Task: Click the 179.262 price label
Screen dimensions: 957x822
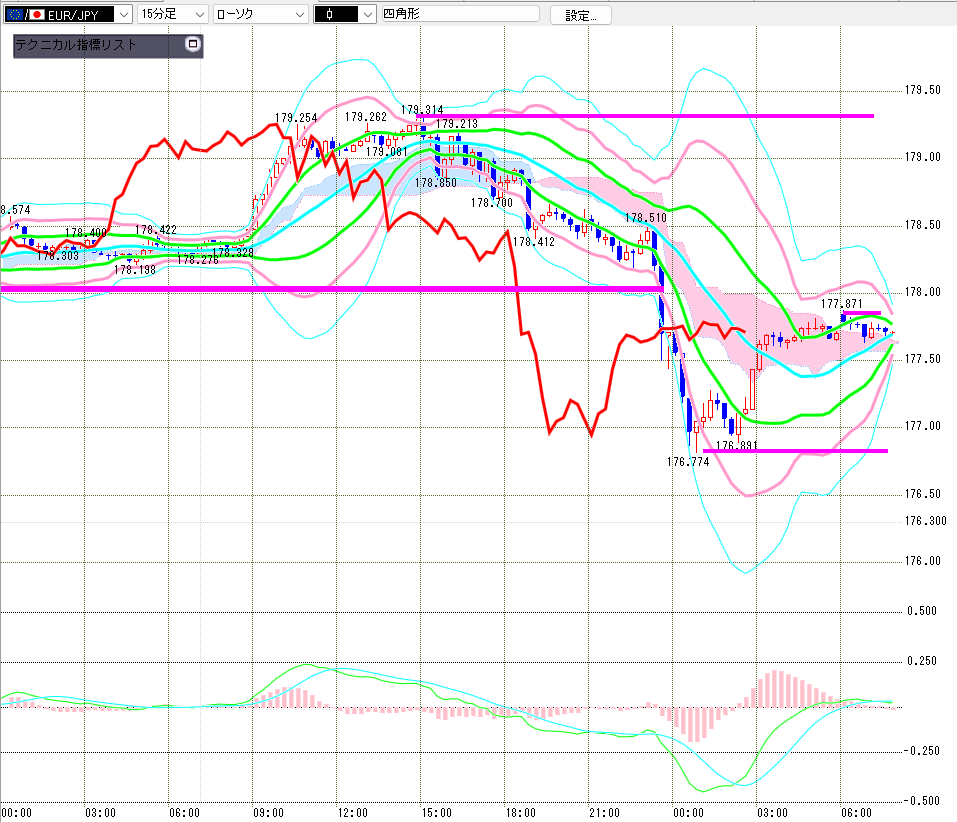Action: click(x=366, y=117)
